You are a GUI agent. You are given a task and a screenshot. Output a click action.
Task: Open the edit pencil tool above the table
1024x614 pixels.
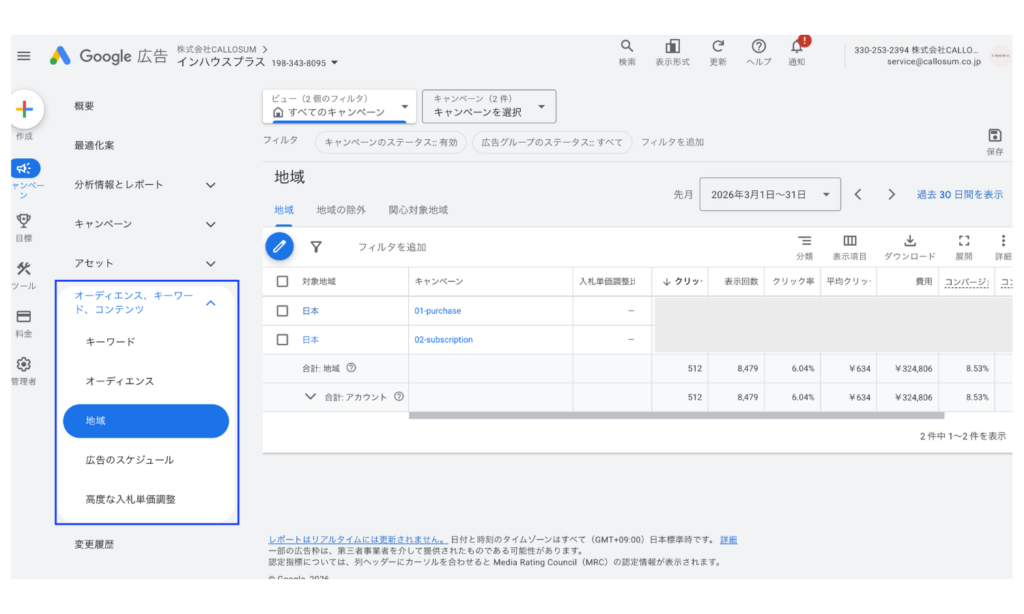[279, 246]
